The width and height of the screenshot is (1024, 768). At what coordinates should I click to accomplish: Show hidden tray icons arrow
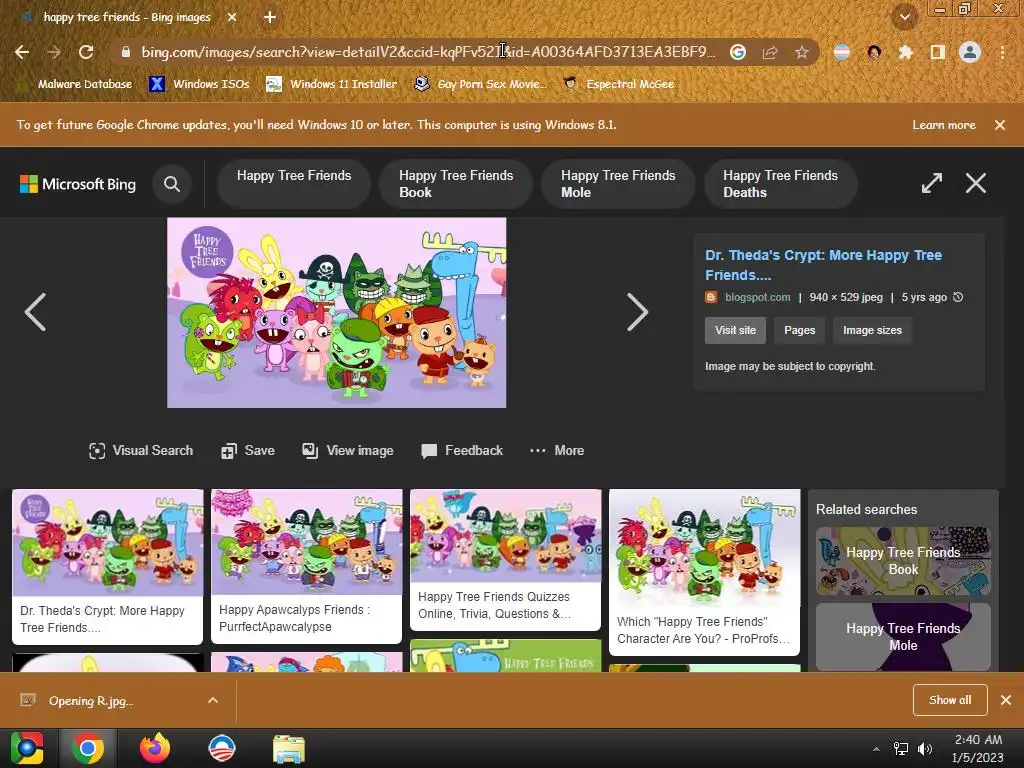tap(876, 749)
